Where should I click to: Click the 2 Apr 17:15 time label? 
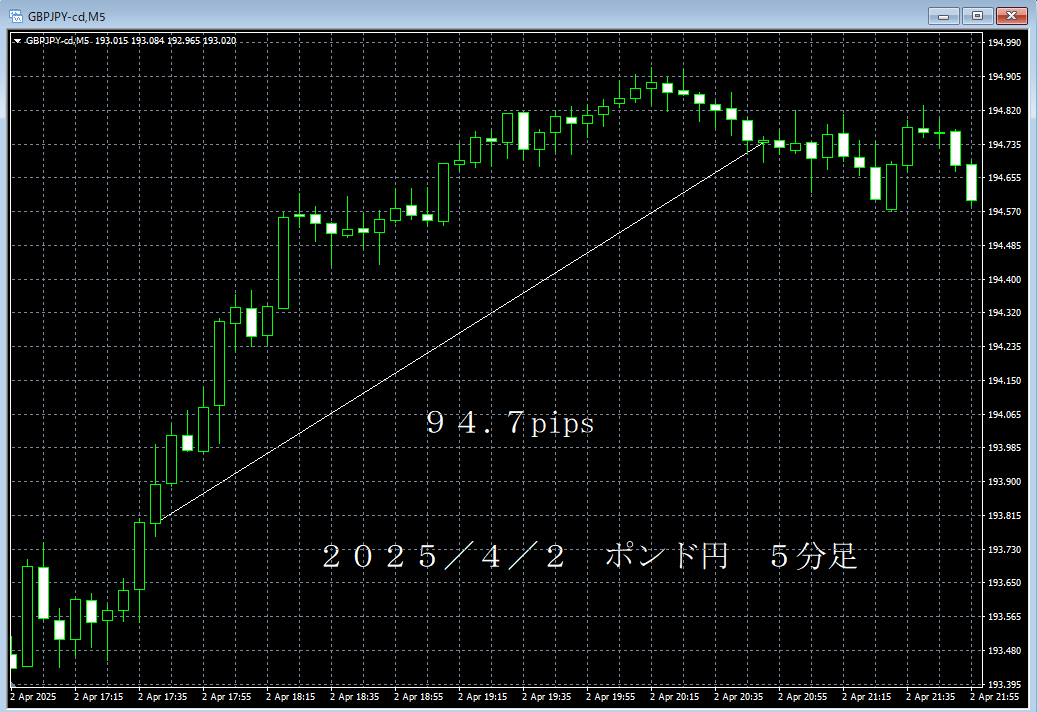click(98, 696)
